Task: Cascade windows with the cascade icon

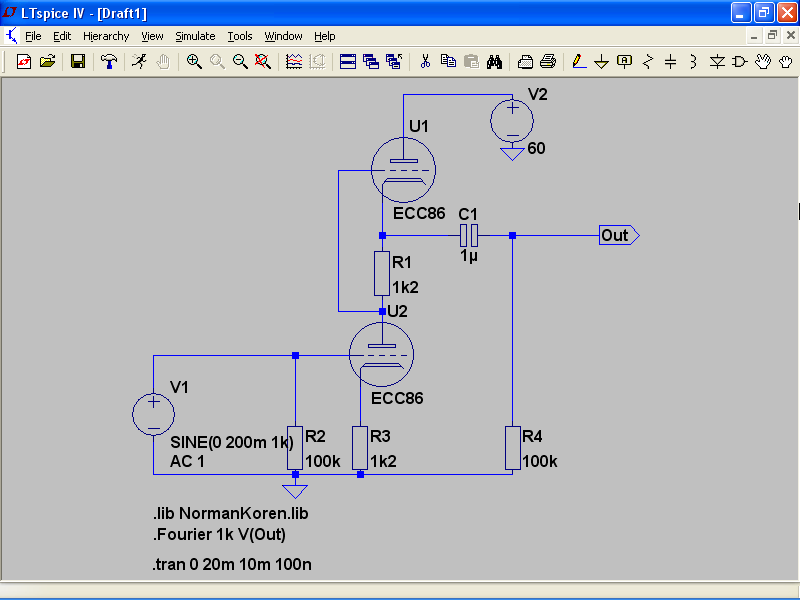Action: (x=370, y=62)
